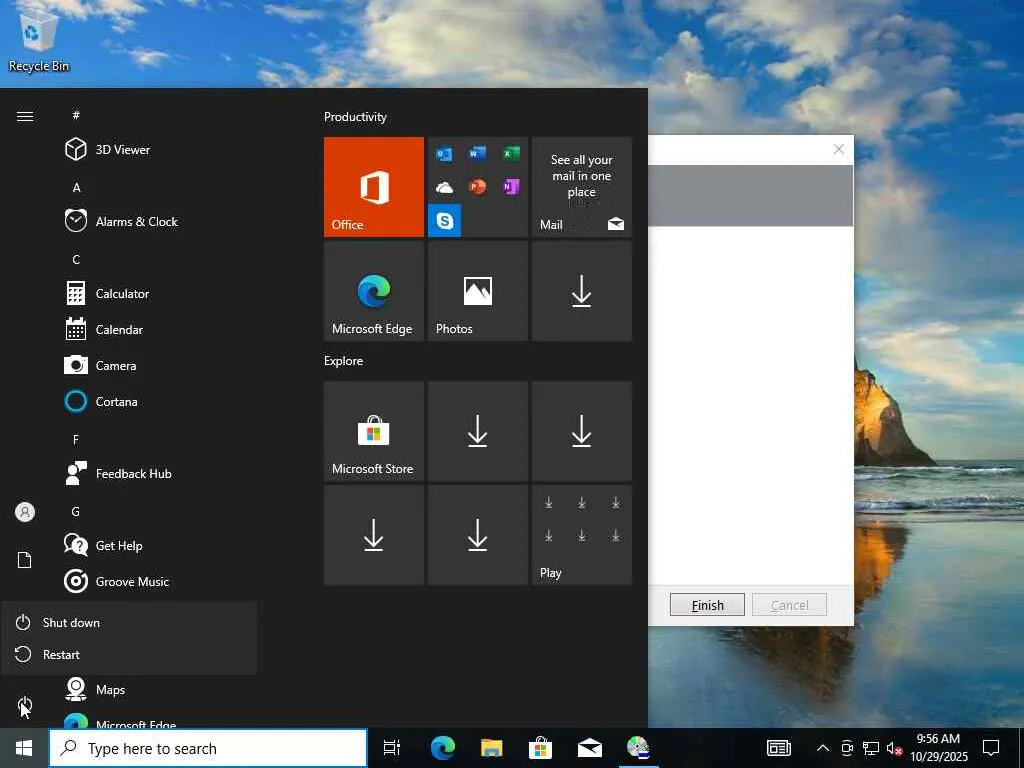The image size is (1024, 768).
Task: Switch to the installer disc taskbar icon
Action: 638,748
